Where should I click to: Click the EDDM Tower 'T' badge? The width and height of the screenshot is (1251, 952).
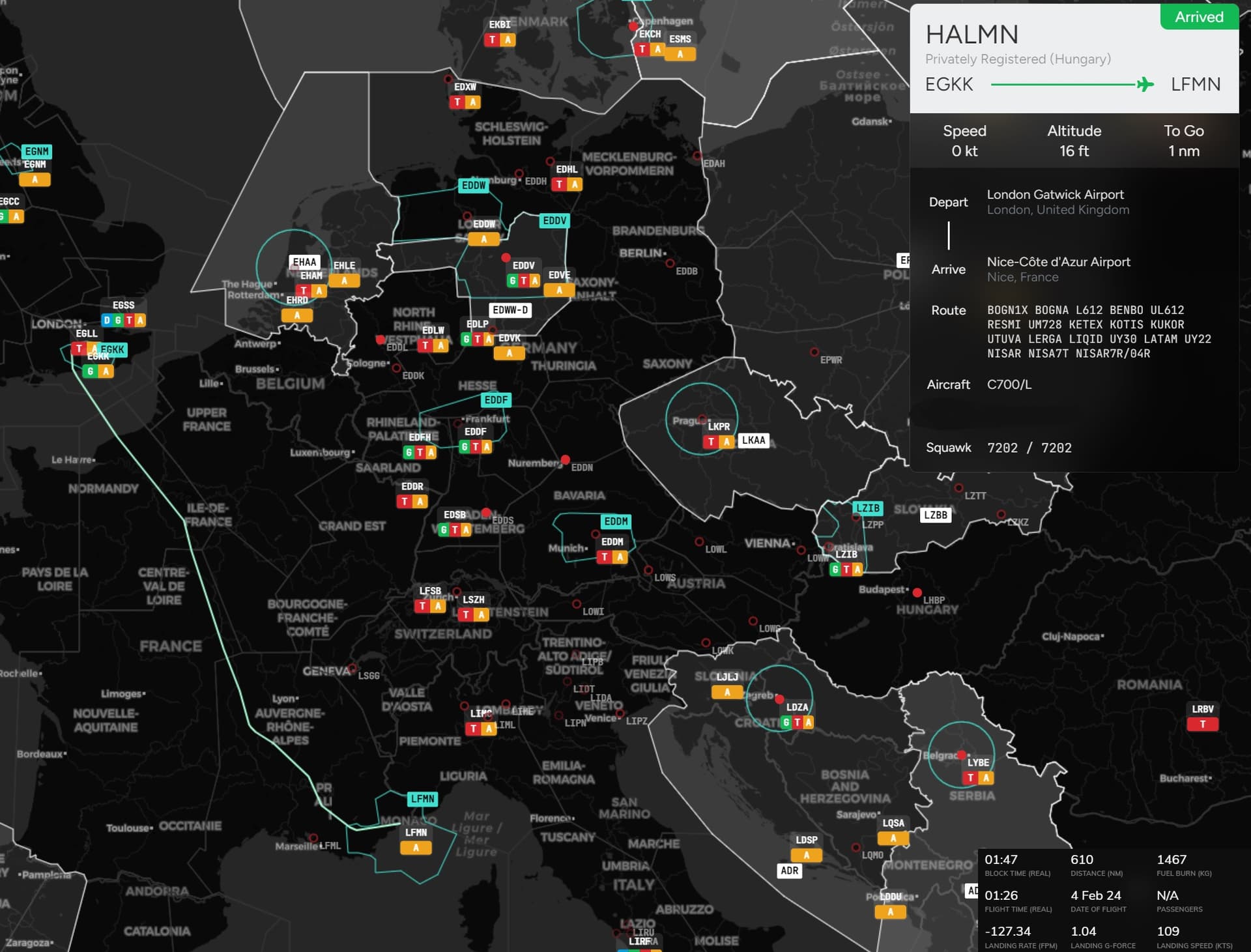[605, 557]
